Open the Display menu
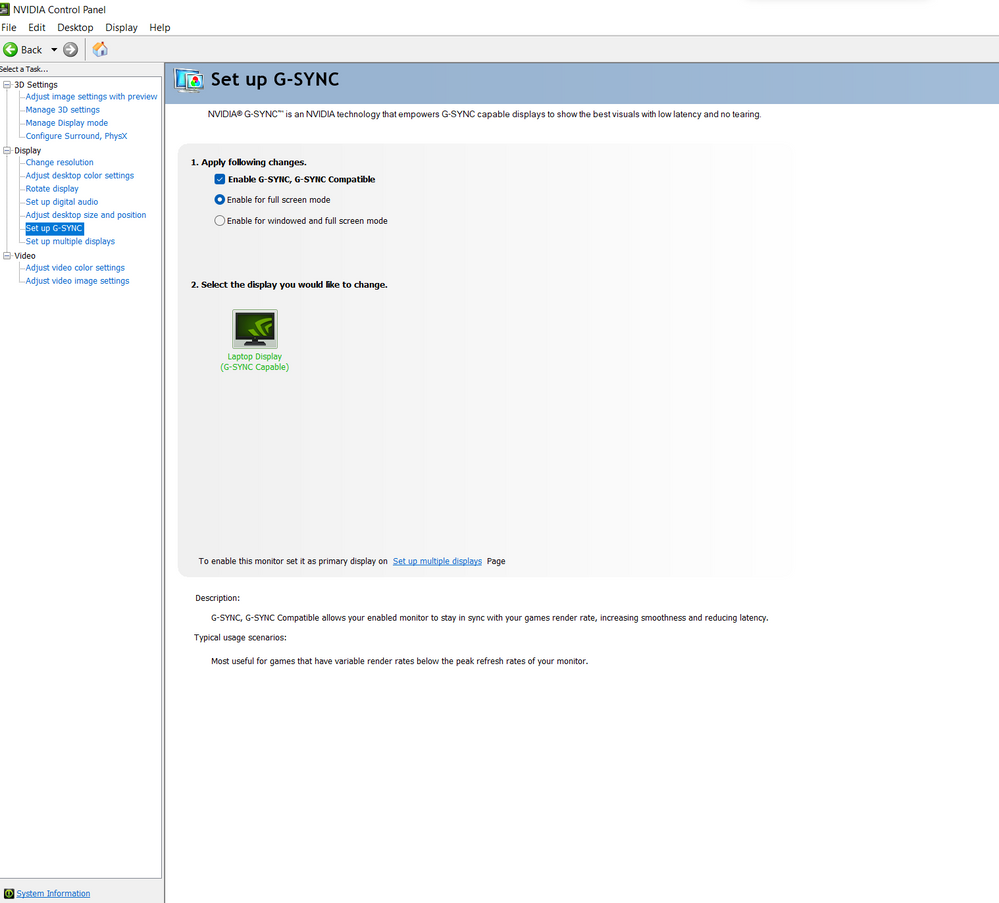 point(121,27)
